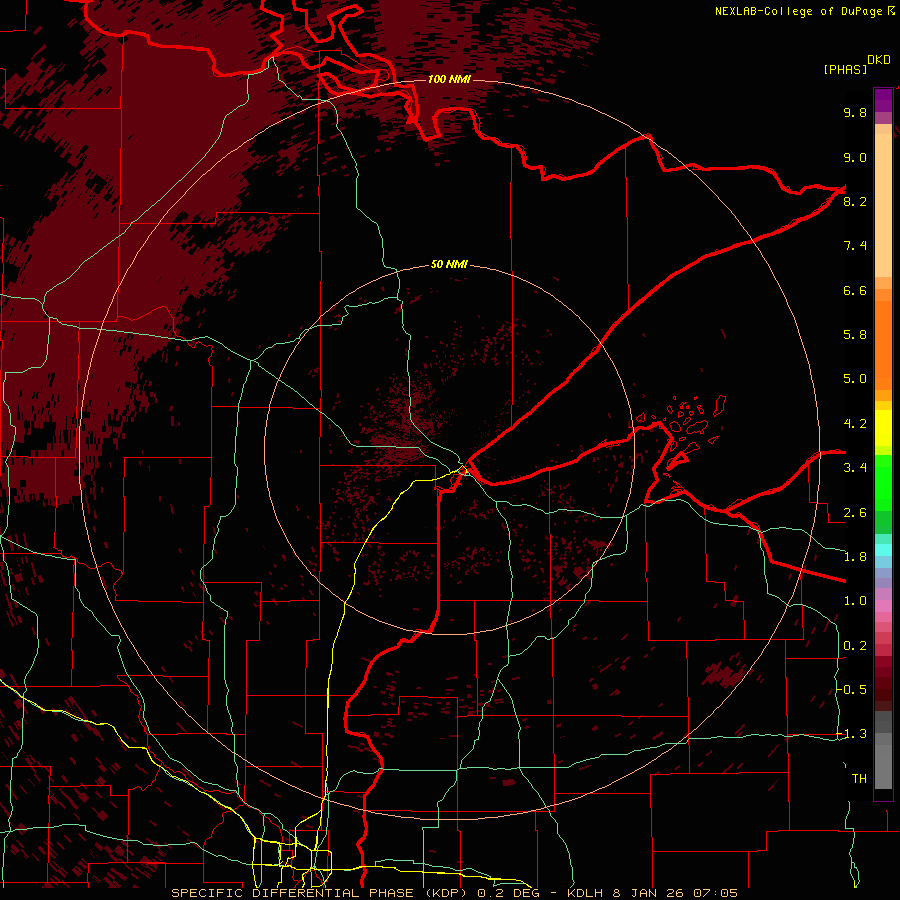Click the 6.6 scale value
Viewport: 900px width, 900px height.
[855, 290]
